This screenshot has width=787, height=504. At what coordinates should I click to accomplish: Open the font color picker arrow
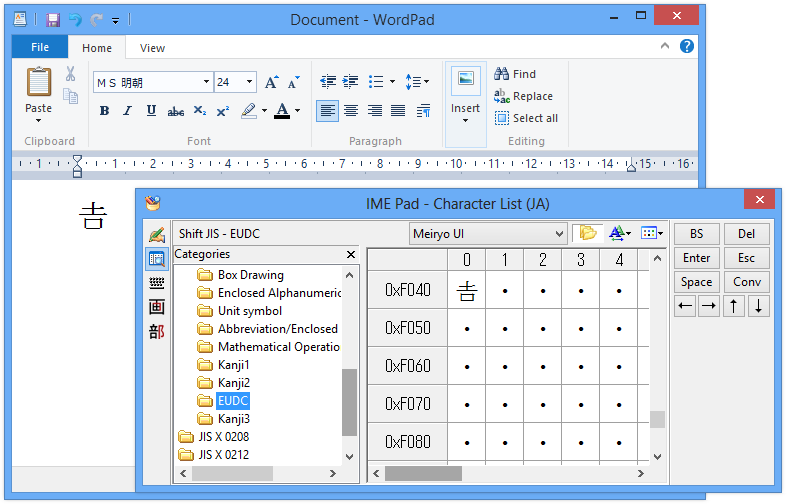[298, 111]
